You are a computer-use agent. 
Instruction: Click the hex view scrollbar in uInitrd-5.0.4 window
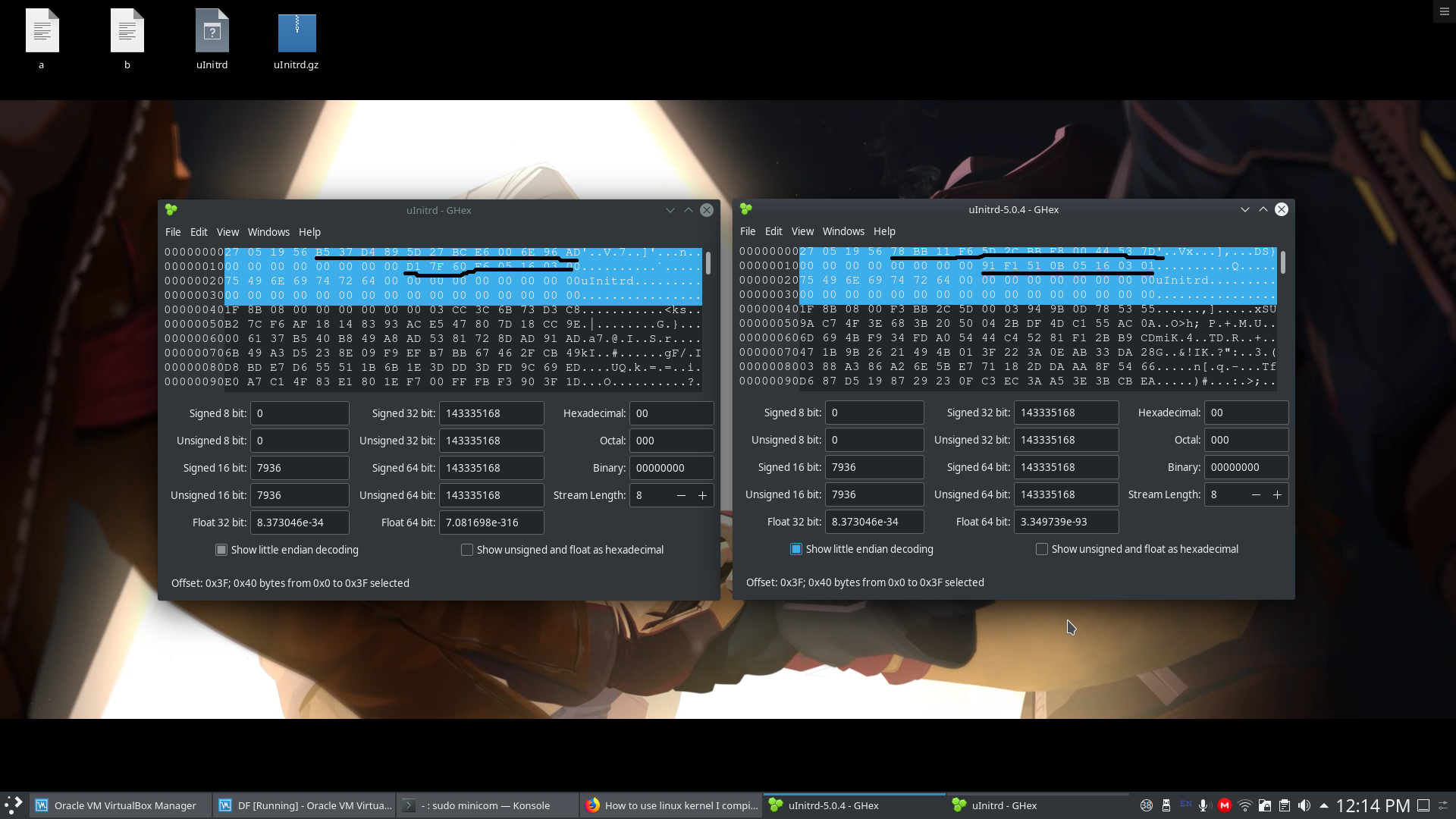coord(1283,262)
